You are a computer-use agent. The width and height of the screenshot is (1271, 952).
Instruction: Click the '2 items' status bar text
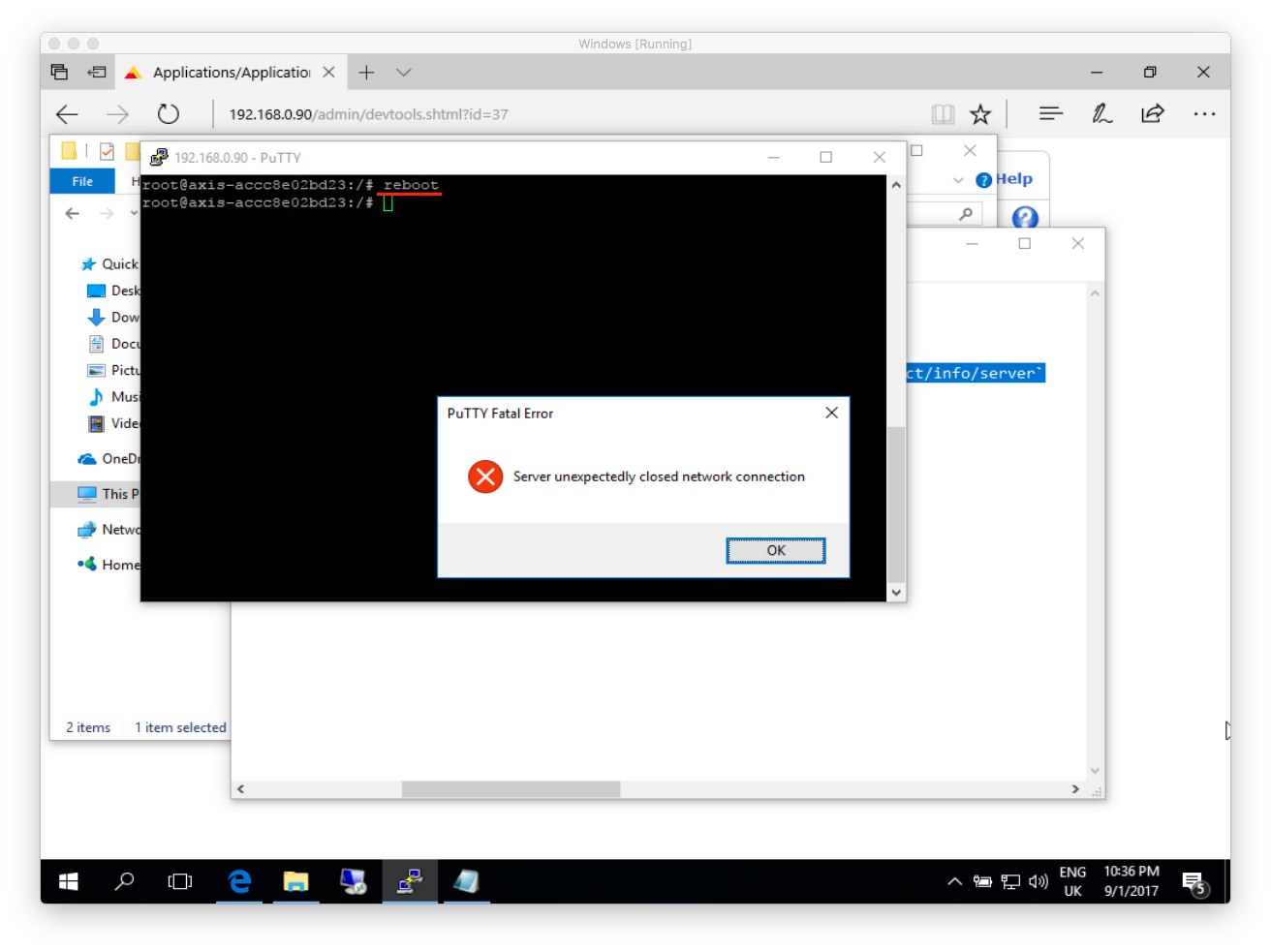pos(88,727)
